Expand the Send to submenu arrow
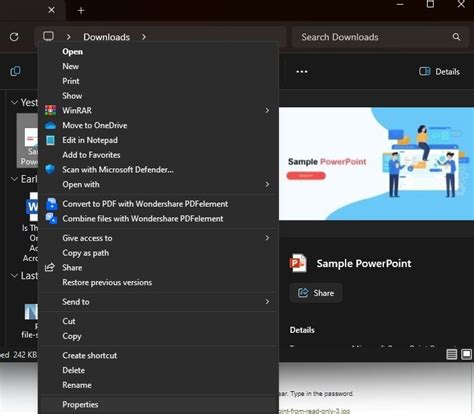474x414 pixels. (x=267, y=302)
